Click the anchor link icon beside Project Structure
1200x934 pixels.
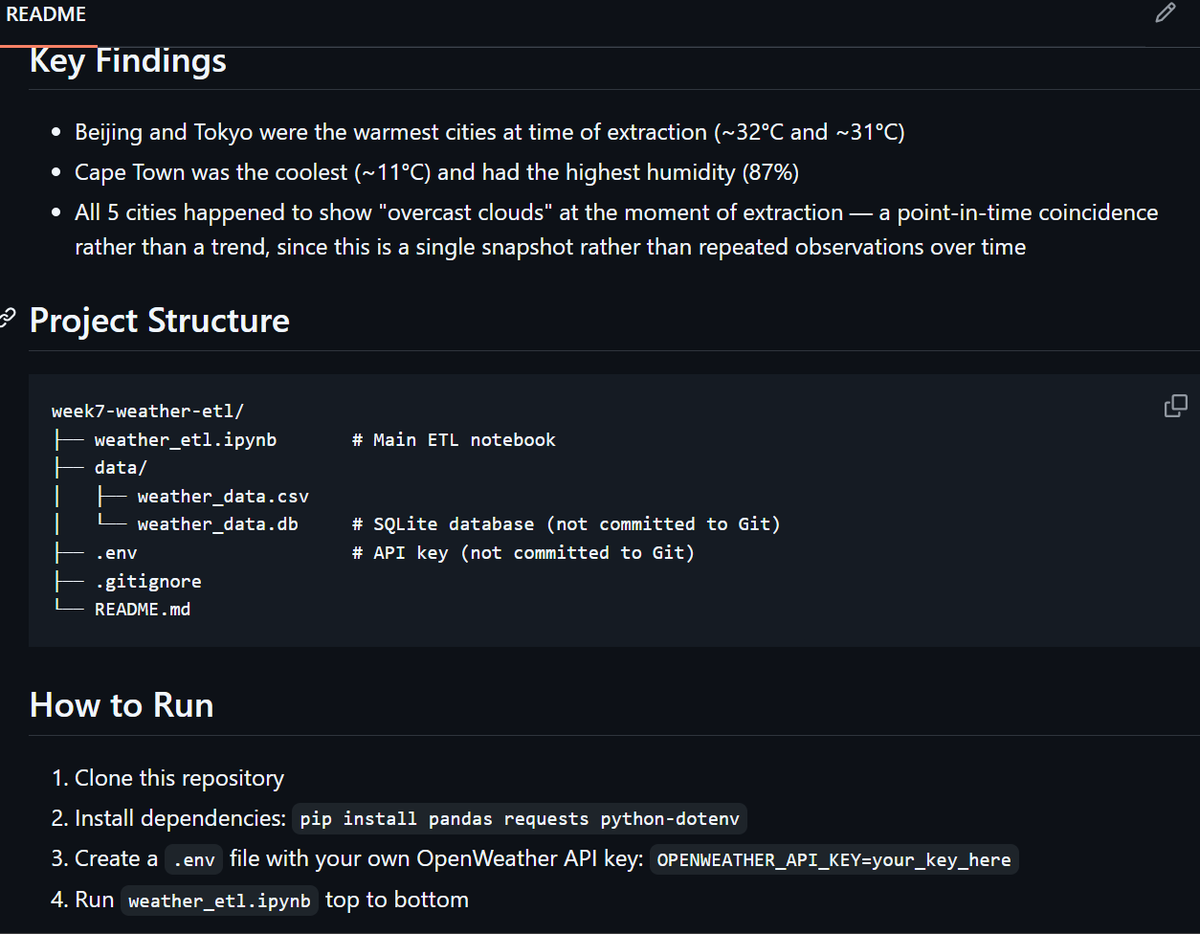point(7,319)
